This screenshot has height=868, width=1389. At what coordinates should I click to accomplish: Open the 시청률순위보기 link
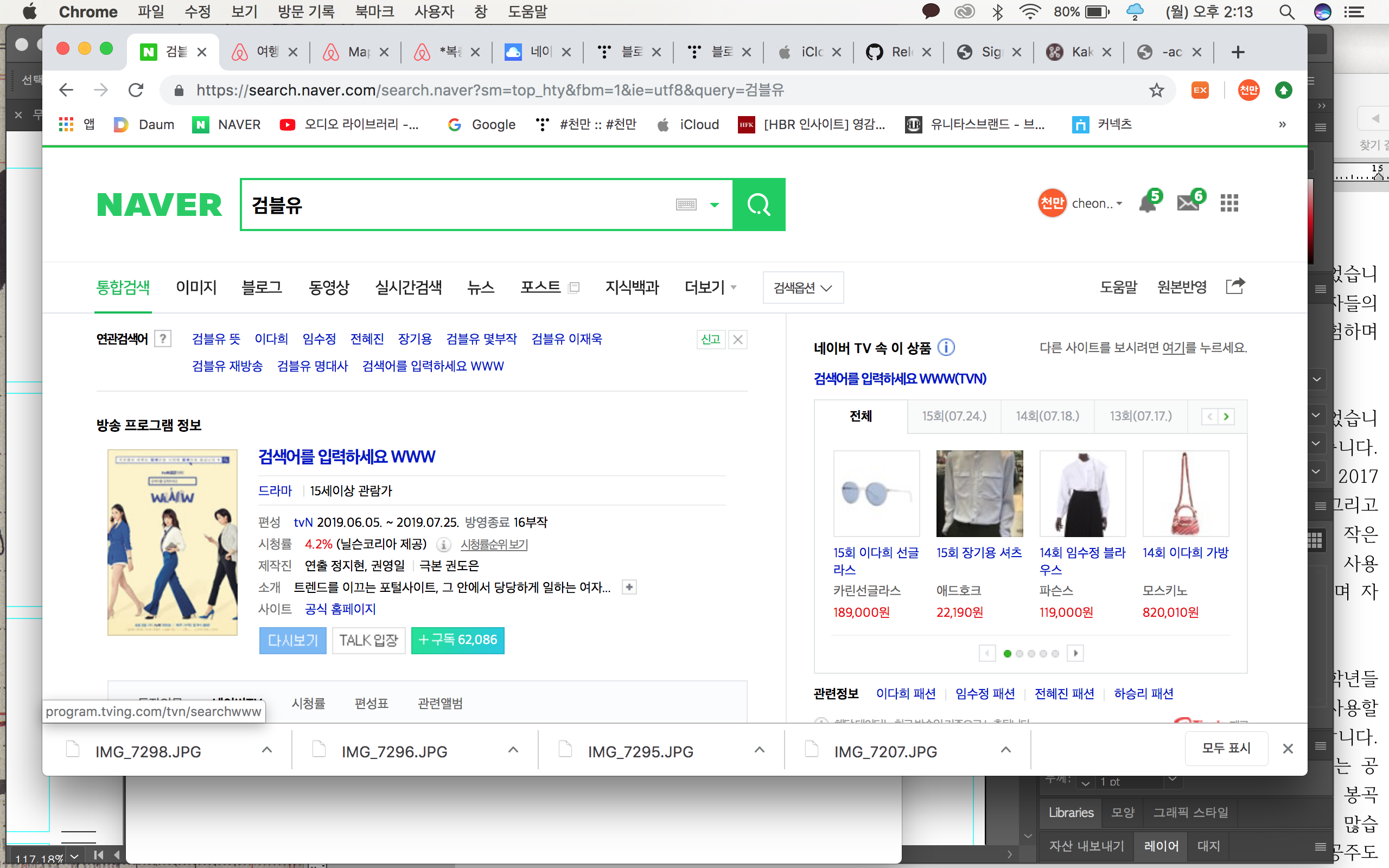click(494, 544)
